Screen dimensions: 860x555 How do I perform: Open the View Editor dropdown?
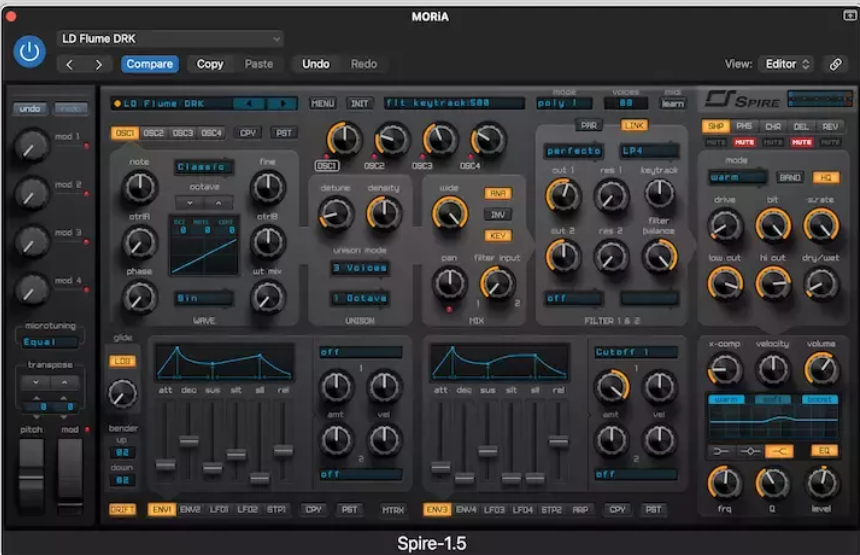click(x=788, y=64)
